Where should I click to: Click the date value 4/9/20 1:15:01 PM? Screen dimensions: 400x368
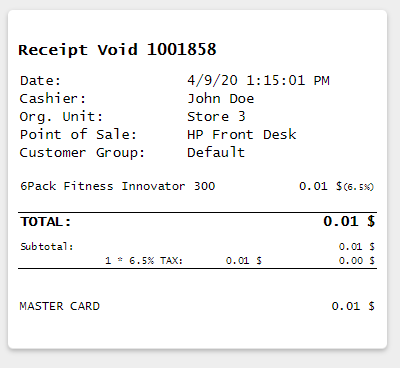tap(258, 81)
